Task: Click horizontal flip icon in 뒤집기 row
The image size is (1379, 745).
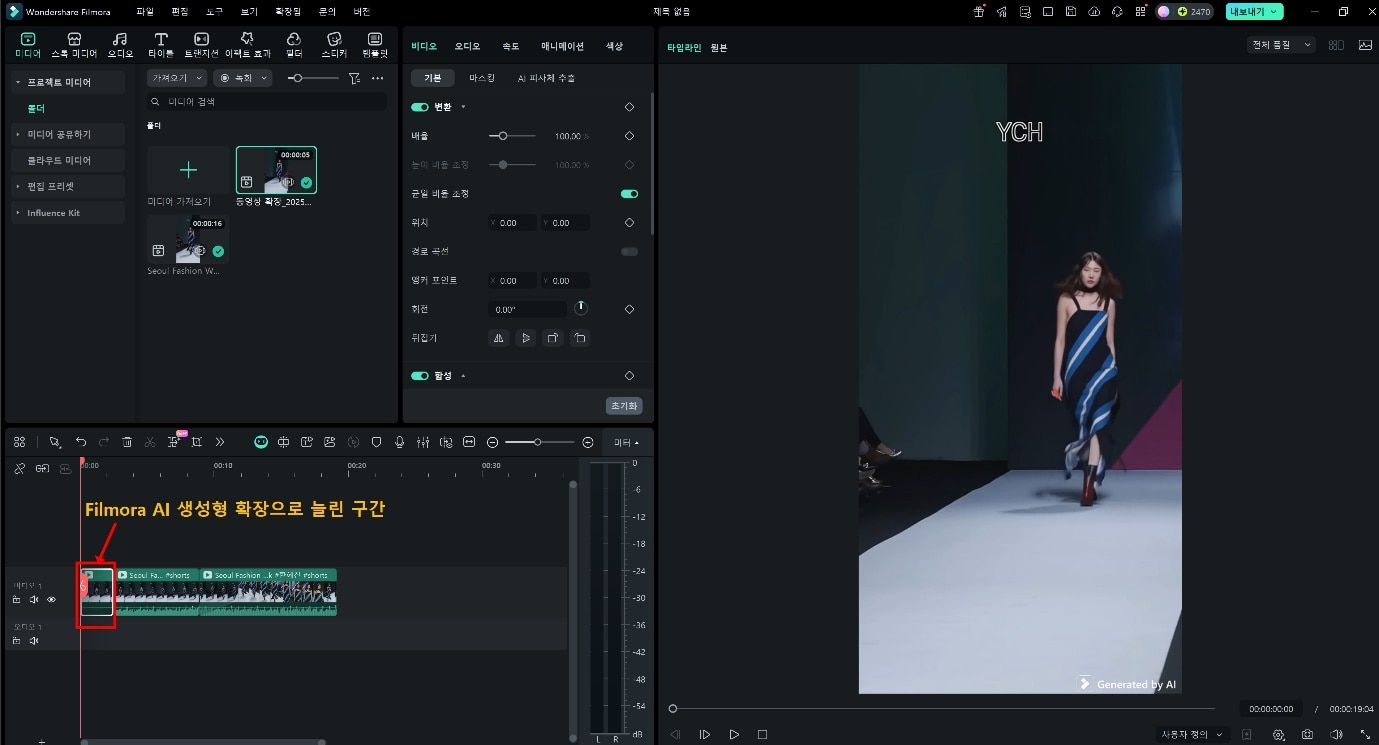Action: [498, 339]
